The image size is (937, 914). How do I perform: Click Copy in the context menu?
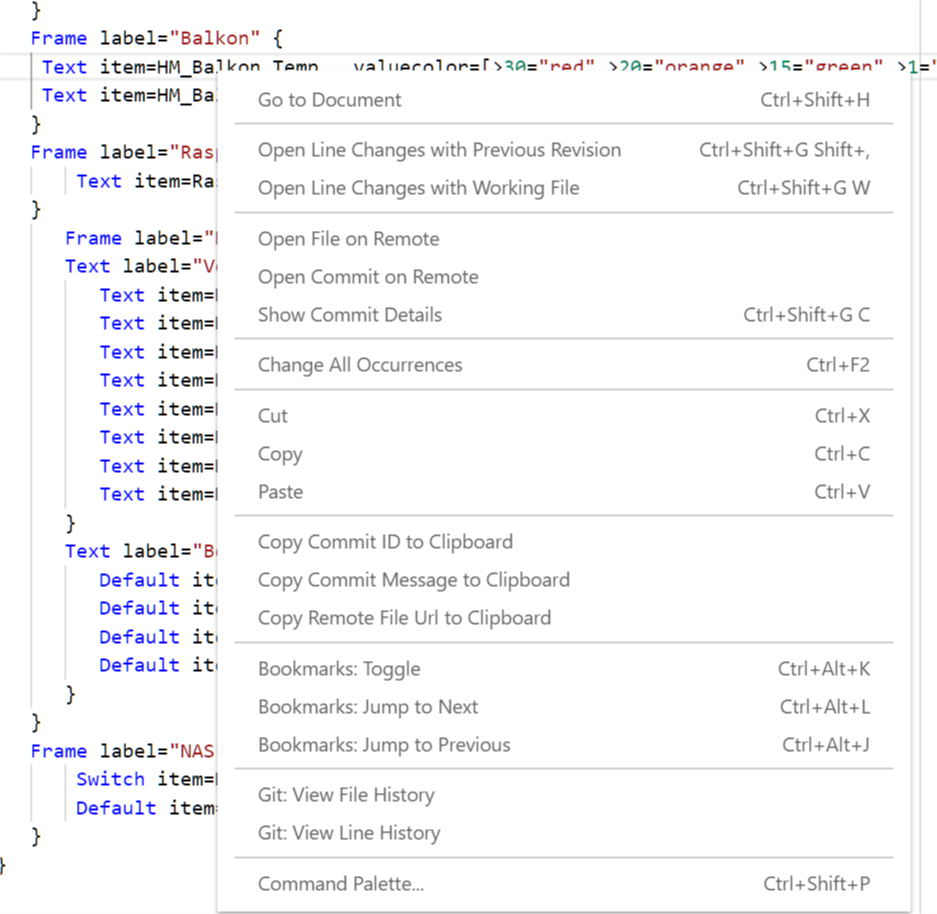280,454
